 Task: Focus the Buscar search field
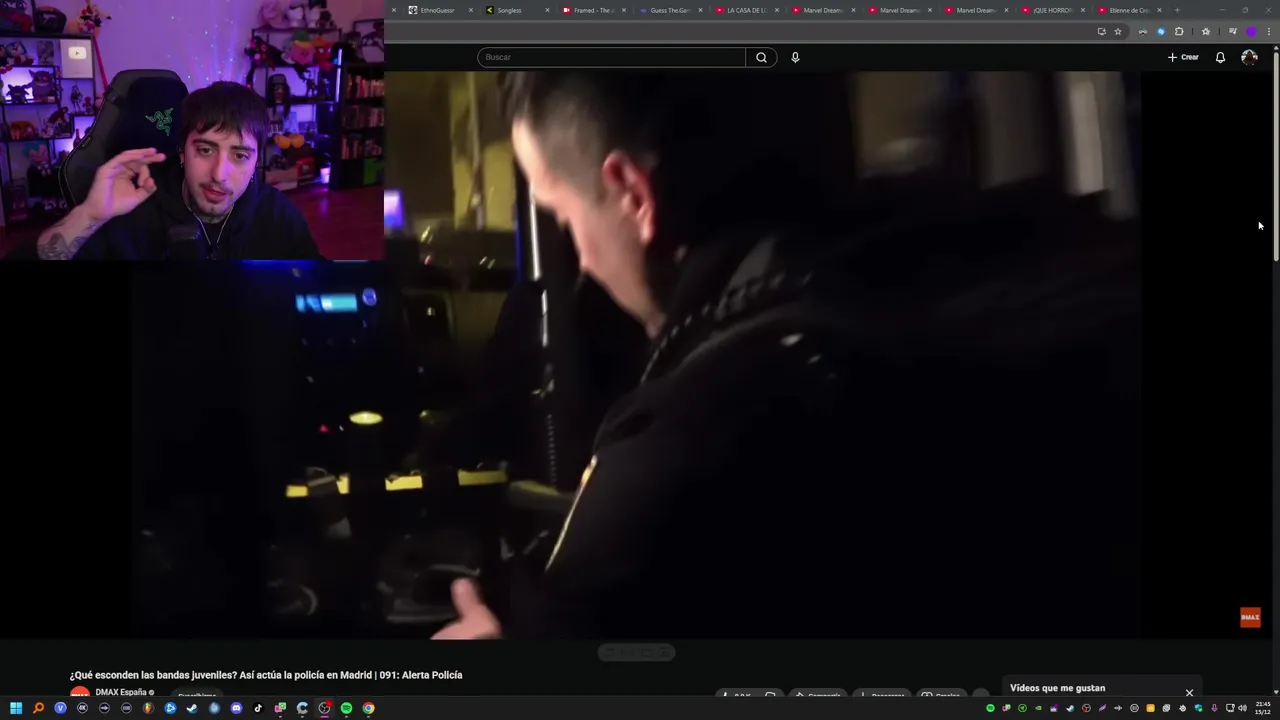(611, 57)
